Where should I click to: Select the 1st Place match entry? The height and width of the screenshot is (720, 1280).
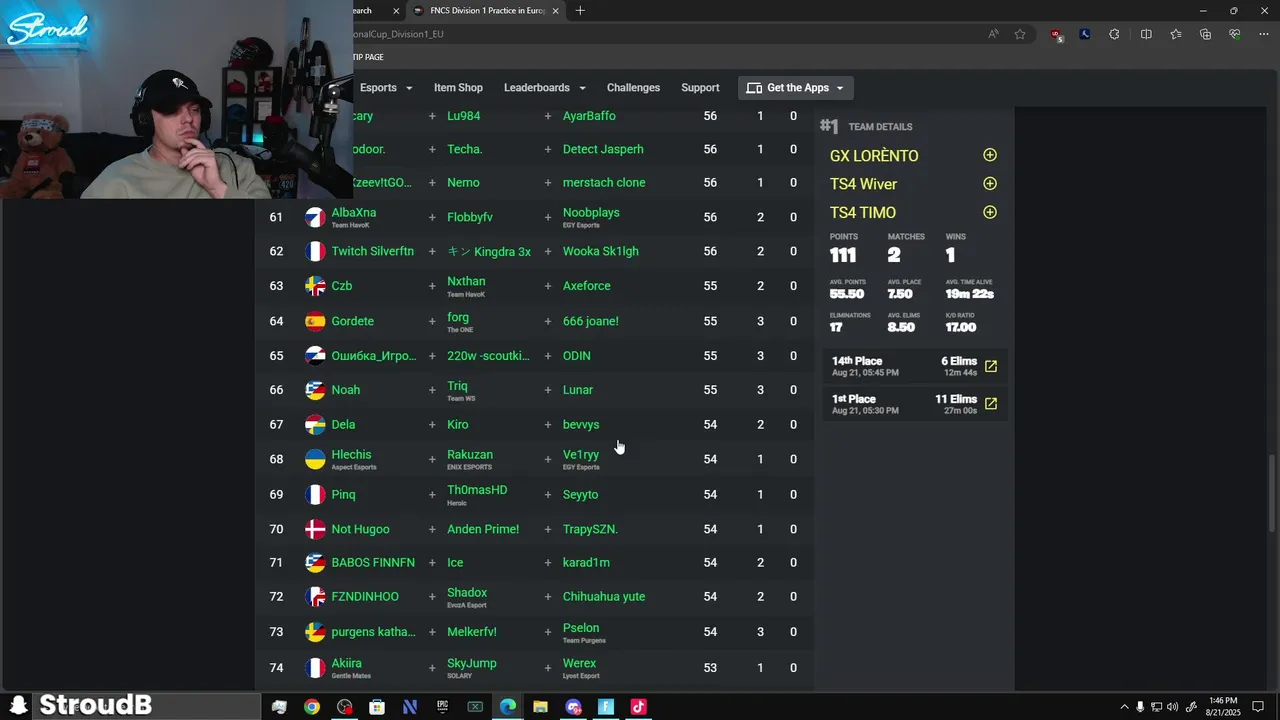coord(915,404)
